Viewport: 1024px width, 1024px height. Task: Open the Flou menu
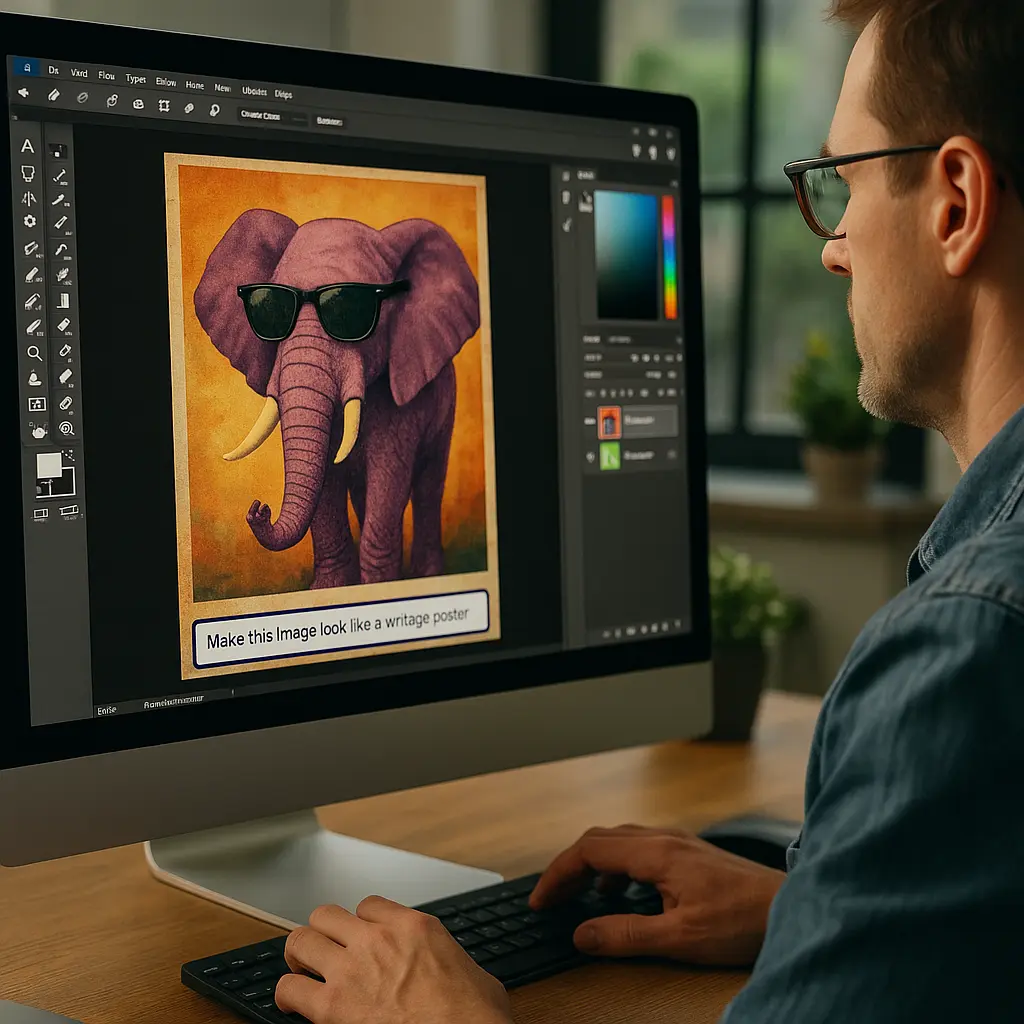point(106,76)
